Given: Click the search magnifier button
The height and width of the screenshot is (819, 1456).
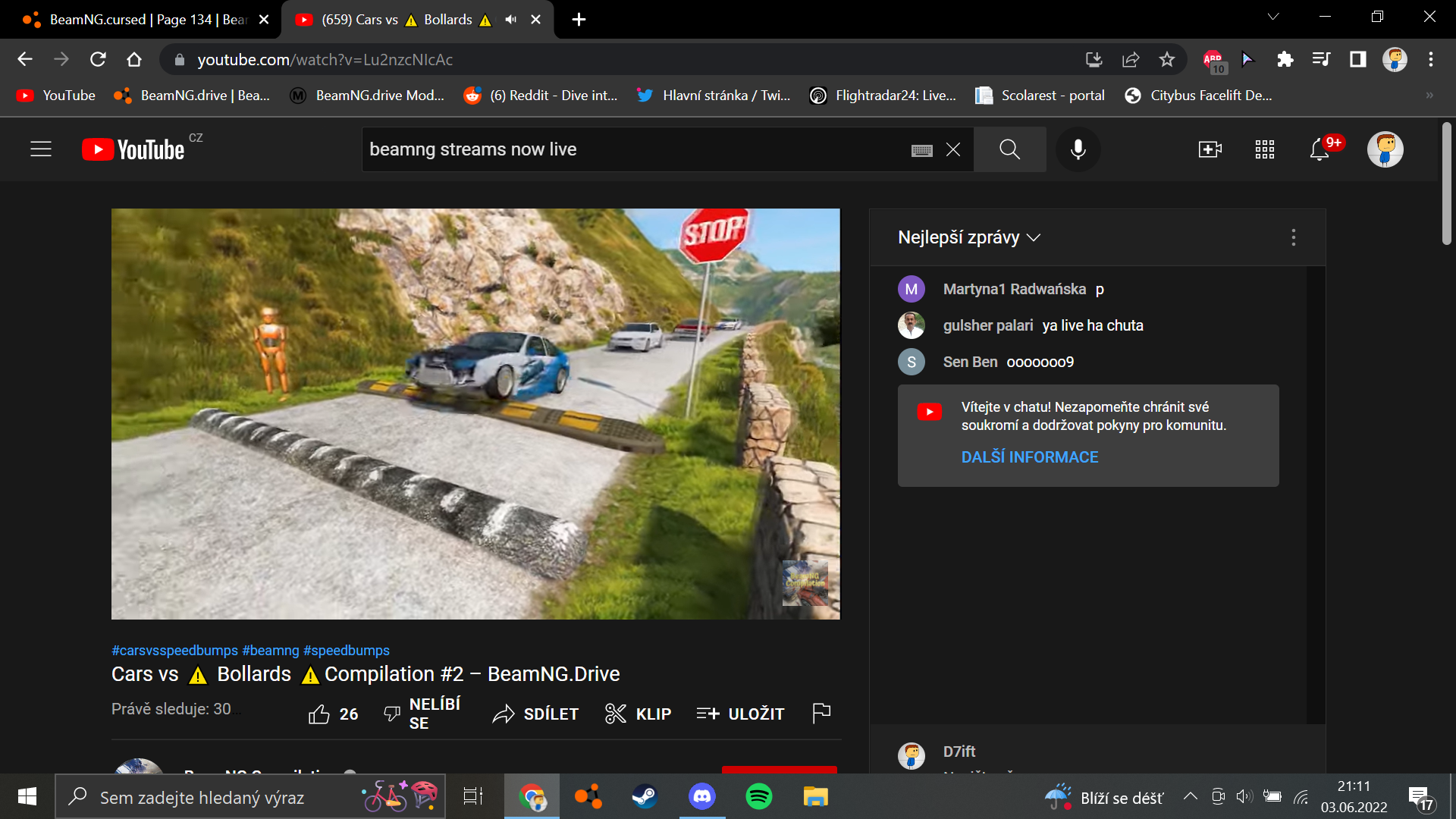Looking at the screenshot, I should 1009,149.
